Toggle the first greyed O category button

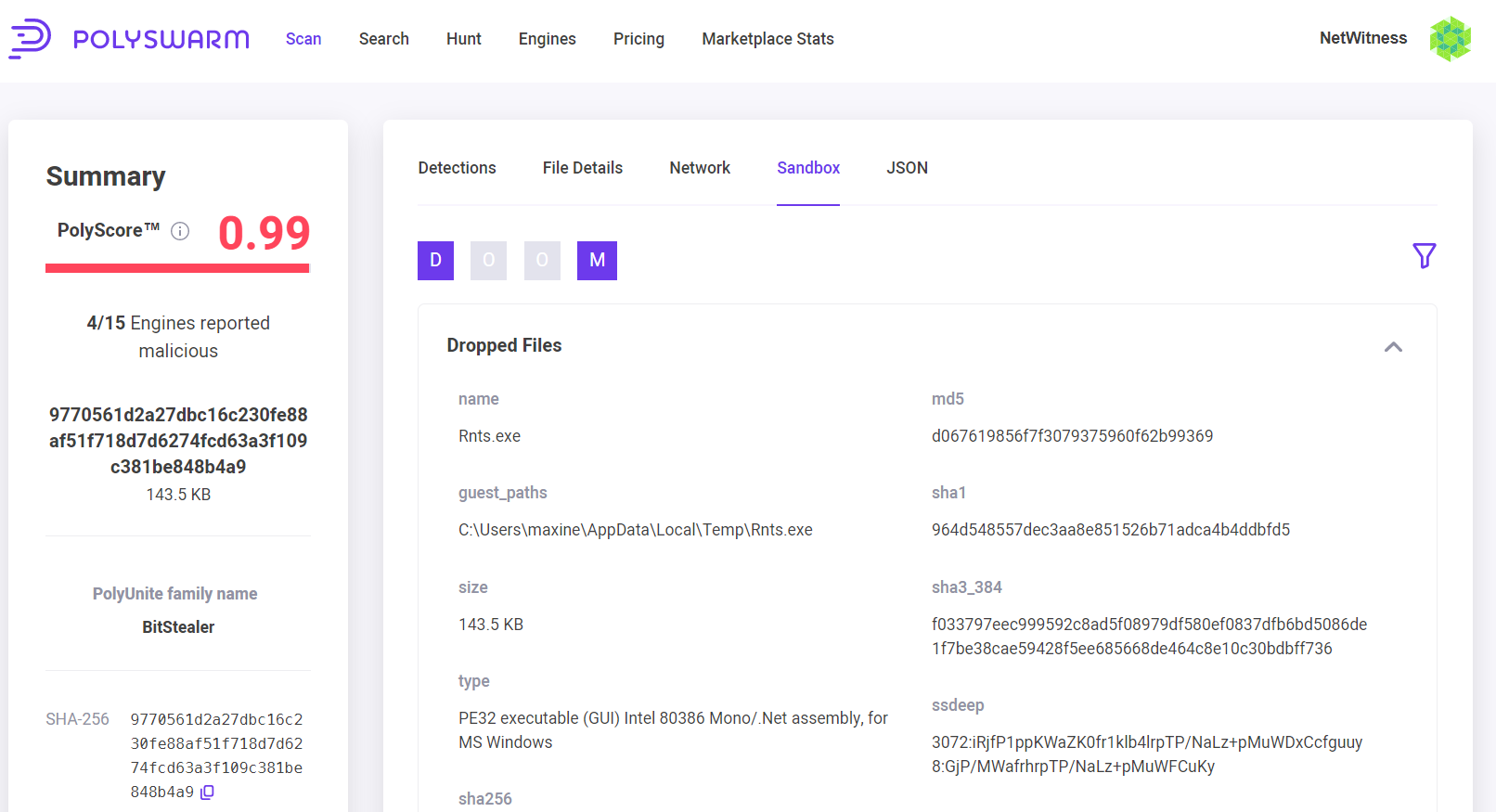pos(488,261)
